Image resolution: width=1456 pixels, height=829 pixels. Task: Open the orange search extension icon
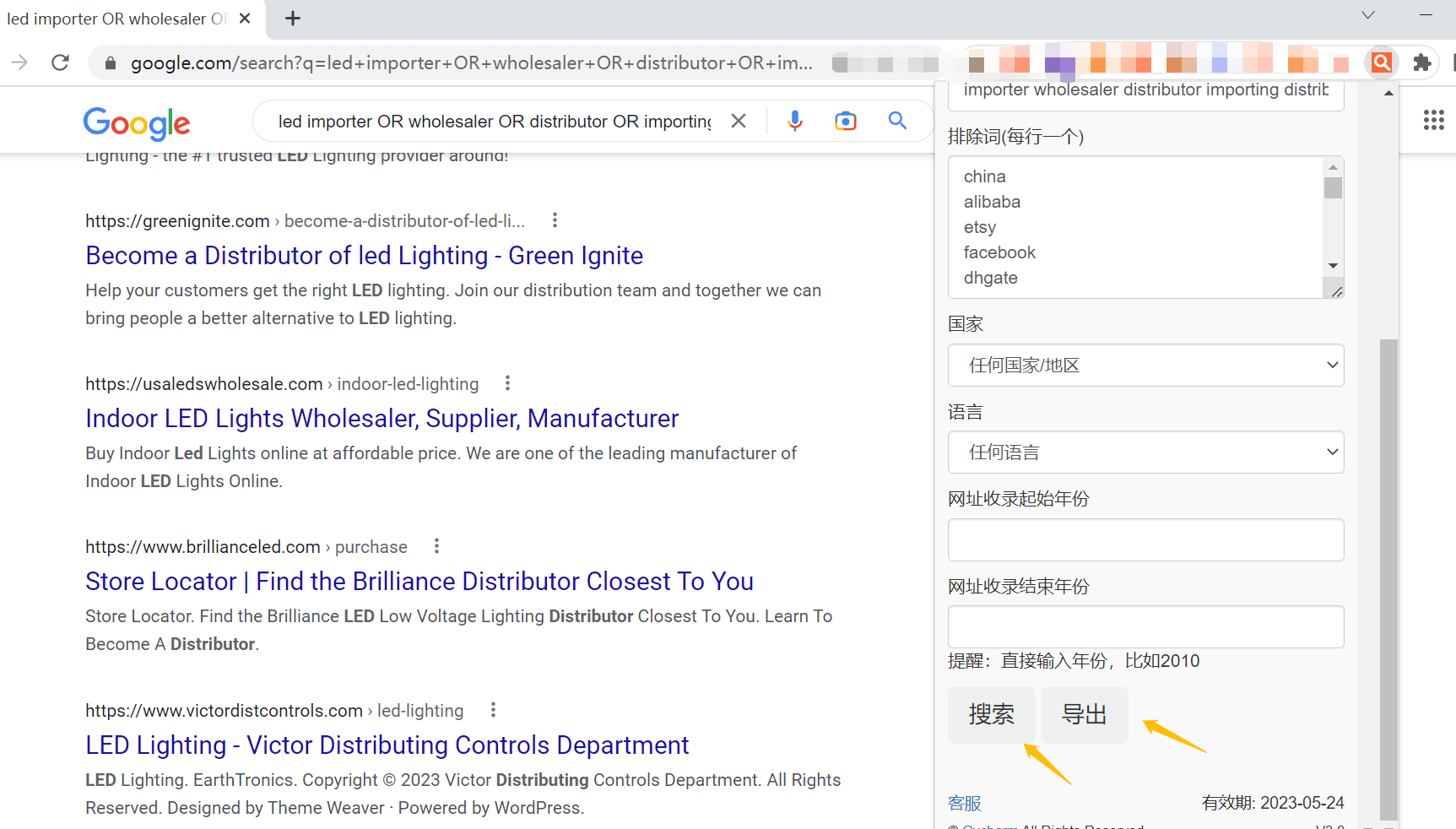pos(1382,62)
